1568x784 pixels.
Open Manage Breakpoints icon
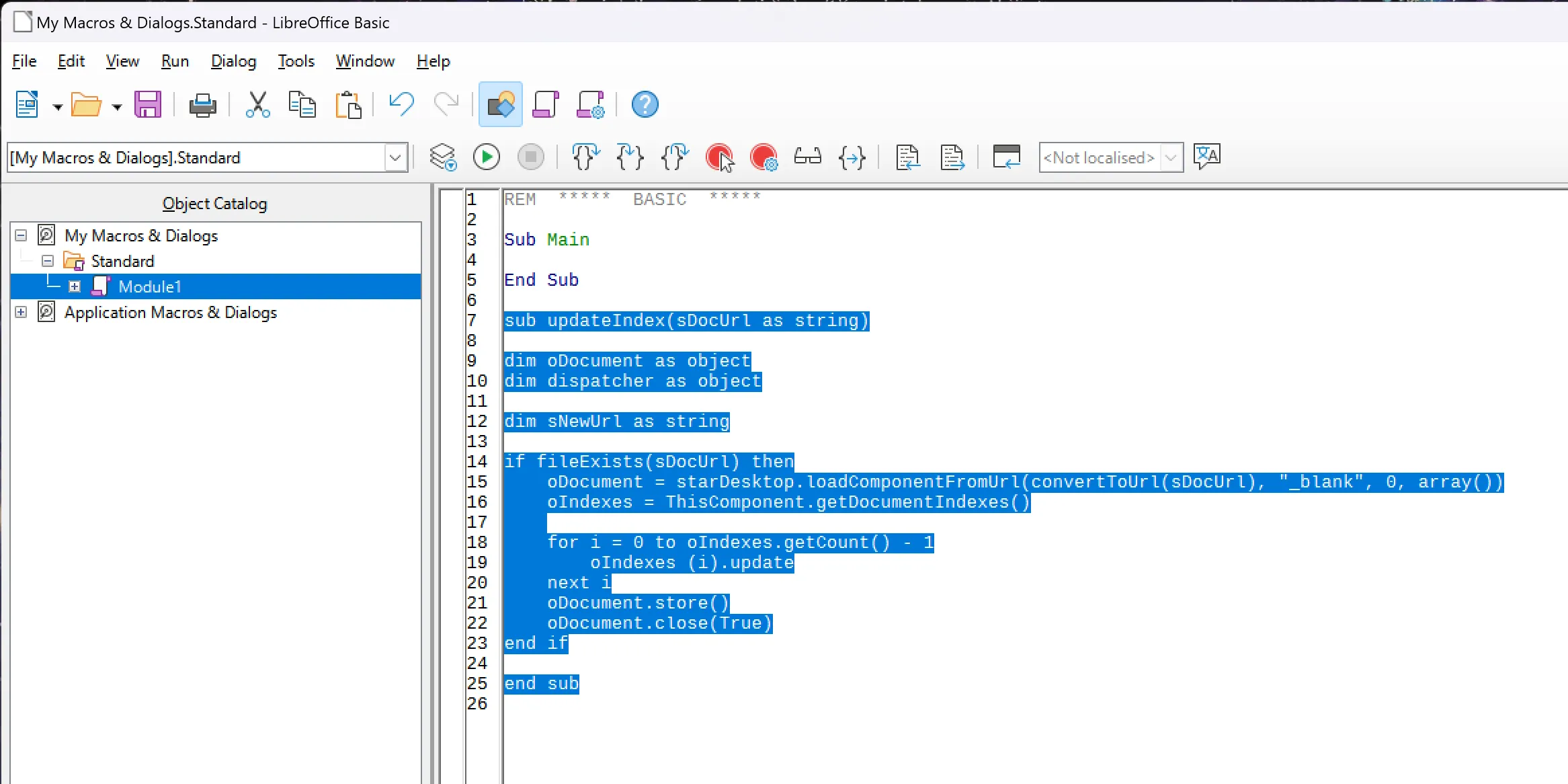pos(764,157)
